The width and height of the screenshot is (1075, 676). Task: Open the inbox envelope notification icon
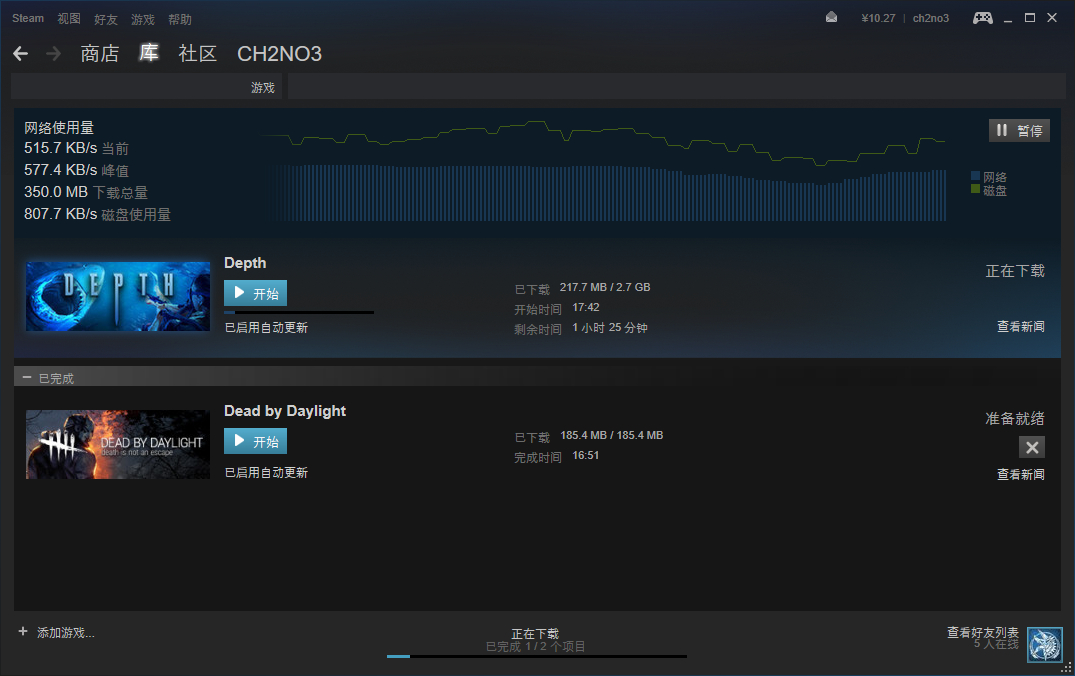831,17
